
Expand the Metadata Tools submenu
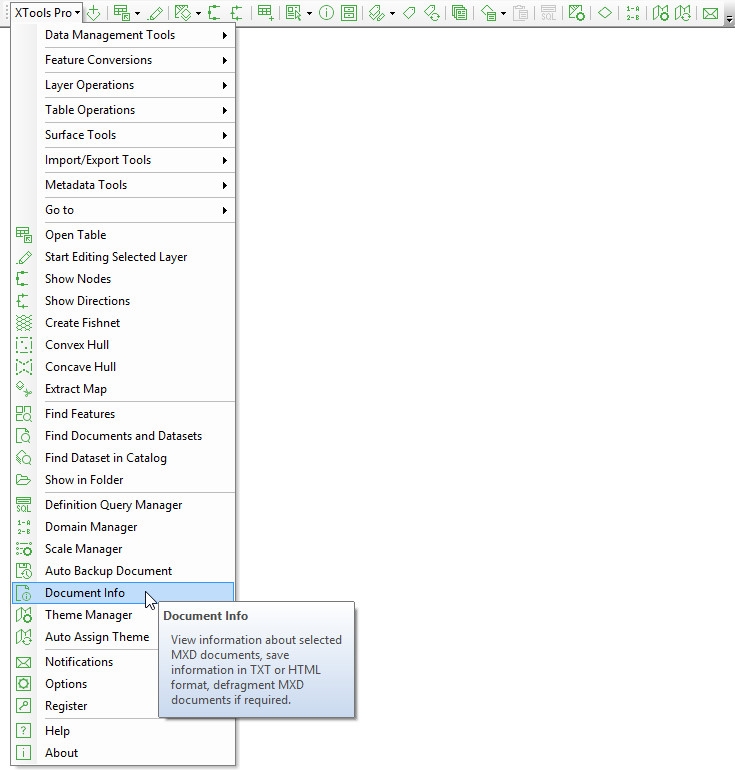[123, 186]
